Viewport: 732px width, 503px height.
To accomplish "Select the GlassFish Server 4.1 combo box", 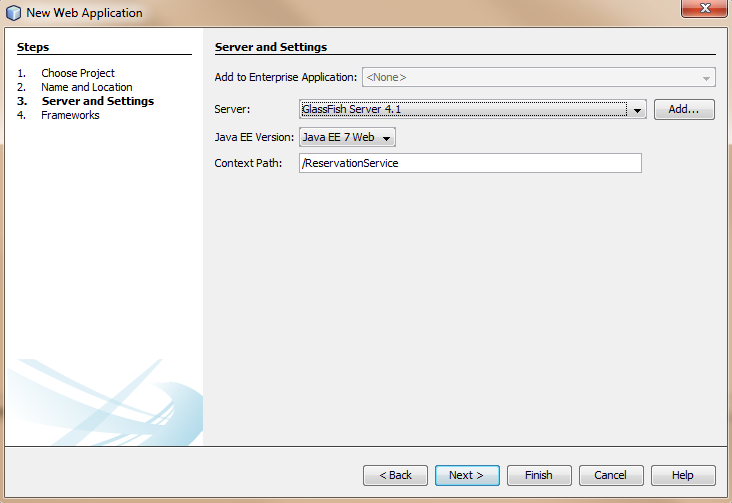I will pyautogui.click(x=472, y=109).
